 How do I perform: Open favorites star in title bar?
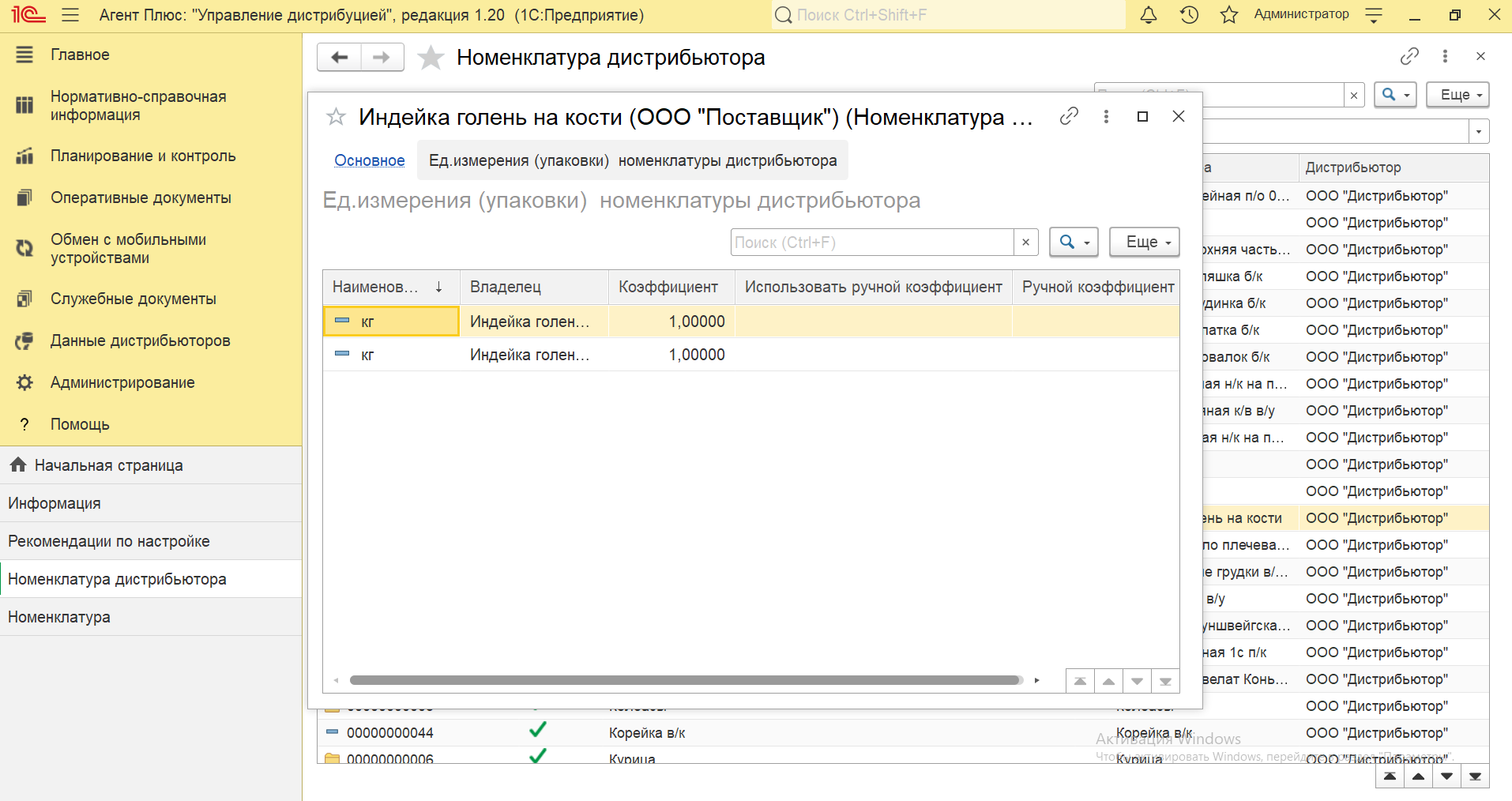click(1229, 15)
